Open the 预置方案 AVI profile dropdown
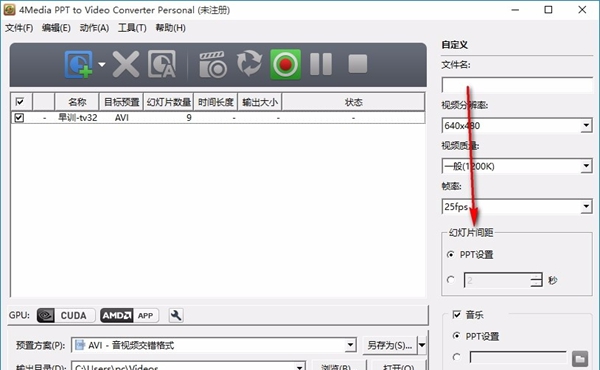The width and height of the screenshot is (600, 370). click(x=350, y=345)
